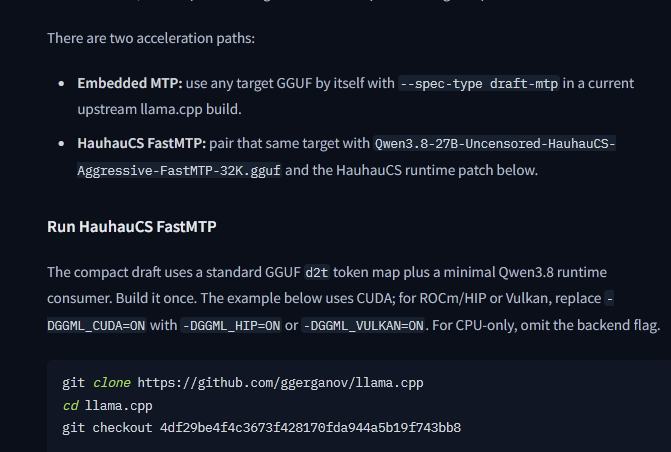Select the Aggressive-FastMTP-32K.gguf filename code
The height and width of the screenshot is (452, 671).
pyautogui.click(x=179, y=170)
